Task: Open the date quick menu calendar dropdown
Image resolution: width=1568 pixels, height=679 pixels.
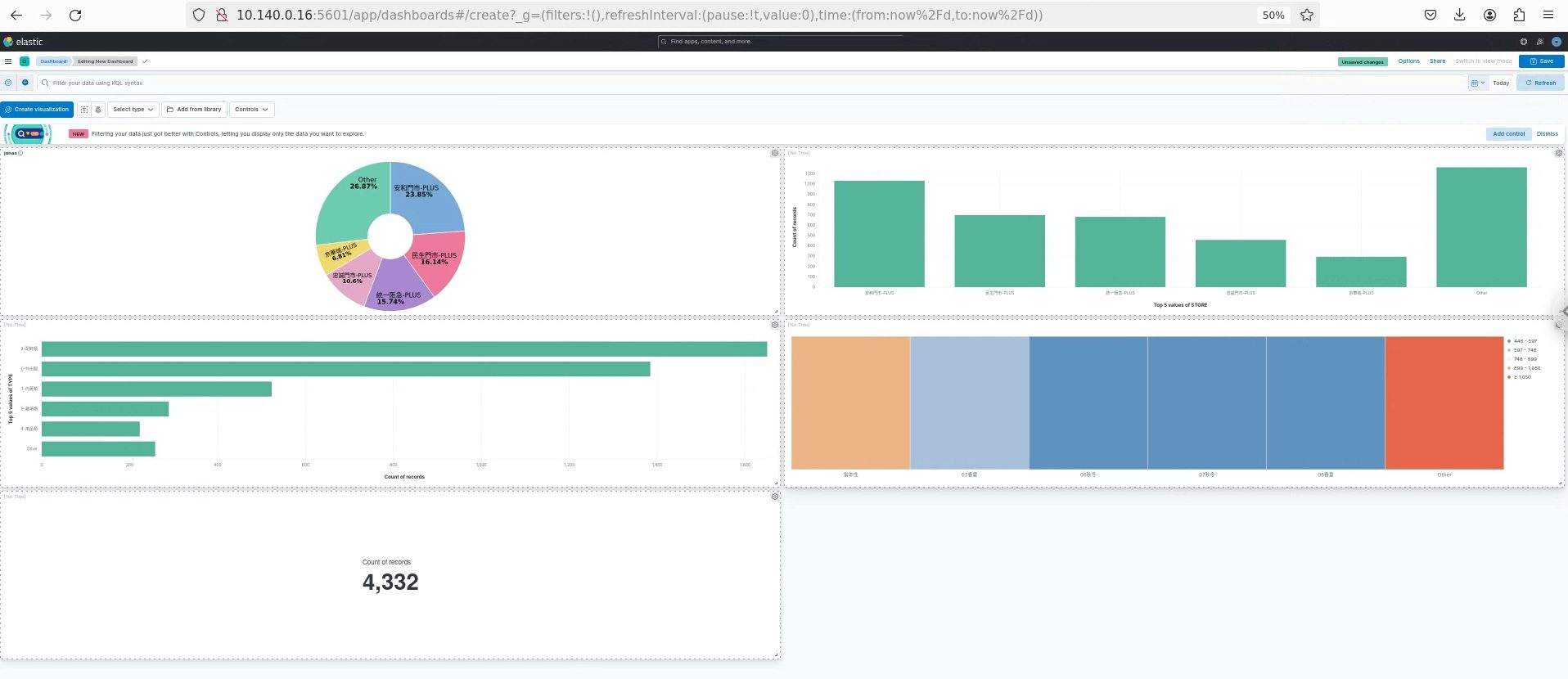Action: pyautogui.click(x=1477, y=83)
